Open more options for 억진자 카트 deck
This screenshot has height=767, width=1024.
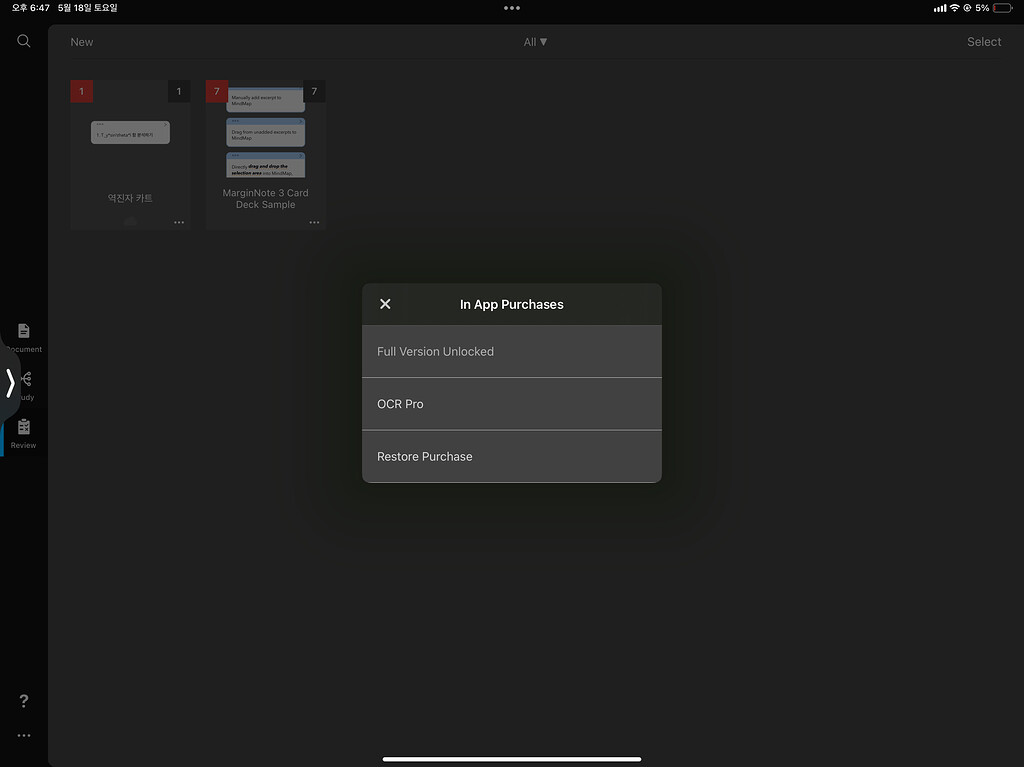point(179,222)
